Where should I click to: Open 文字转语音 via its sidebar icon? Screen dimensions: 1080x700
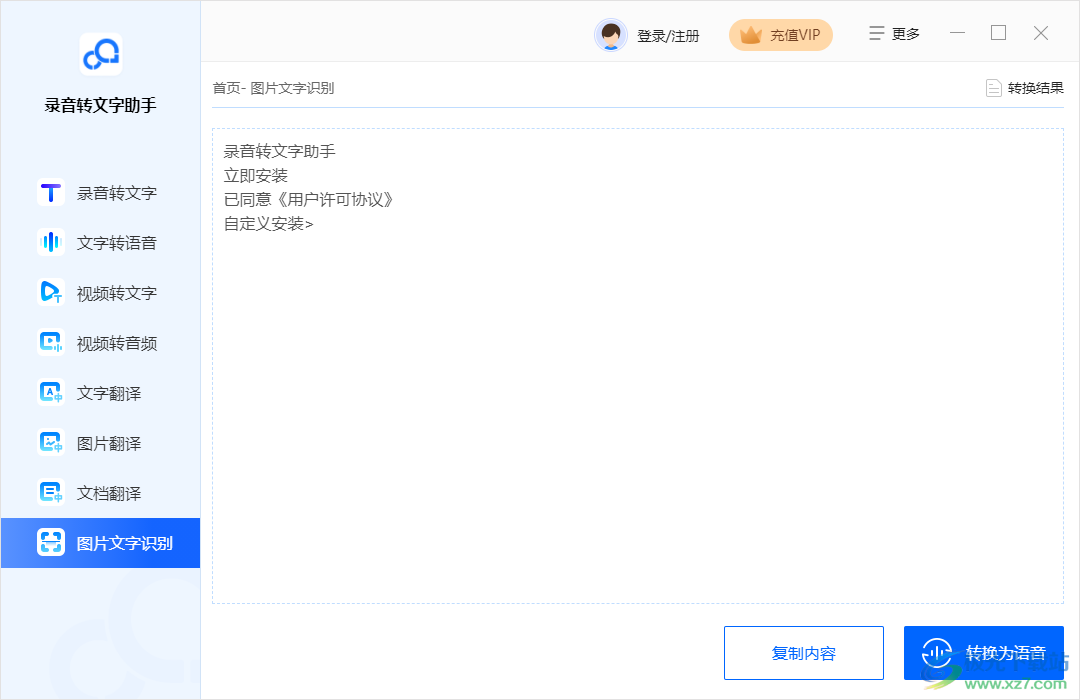[50, 242]
